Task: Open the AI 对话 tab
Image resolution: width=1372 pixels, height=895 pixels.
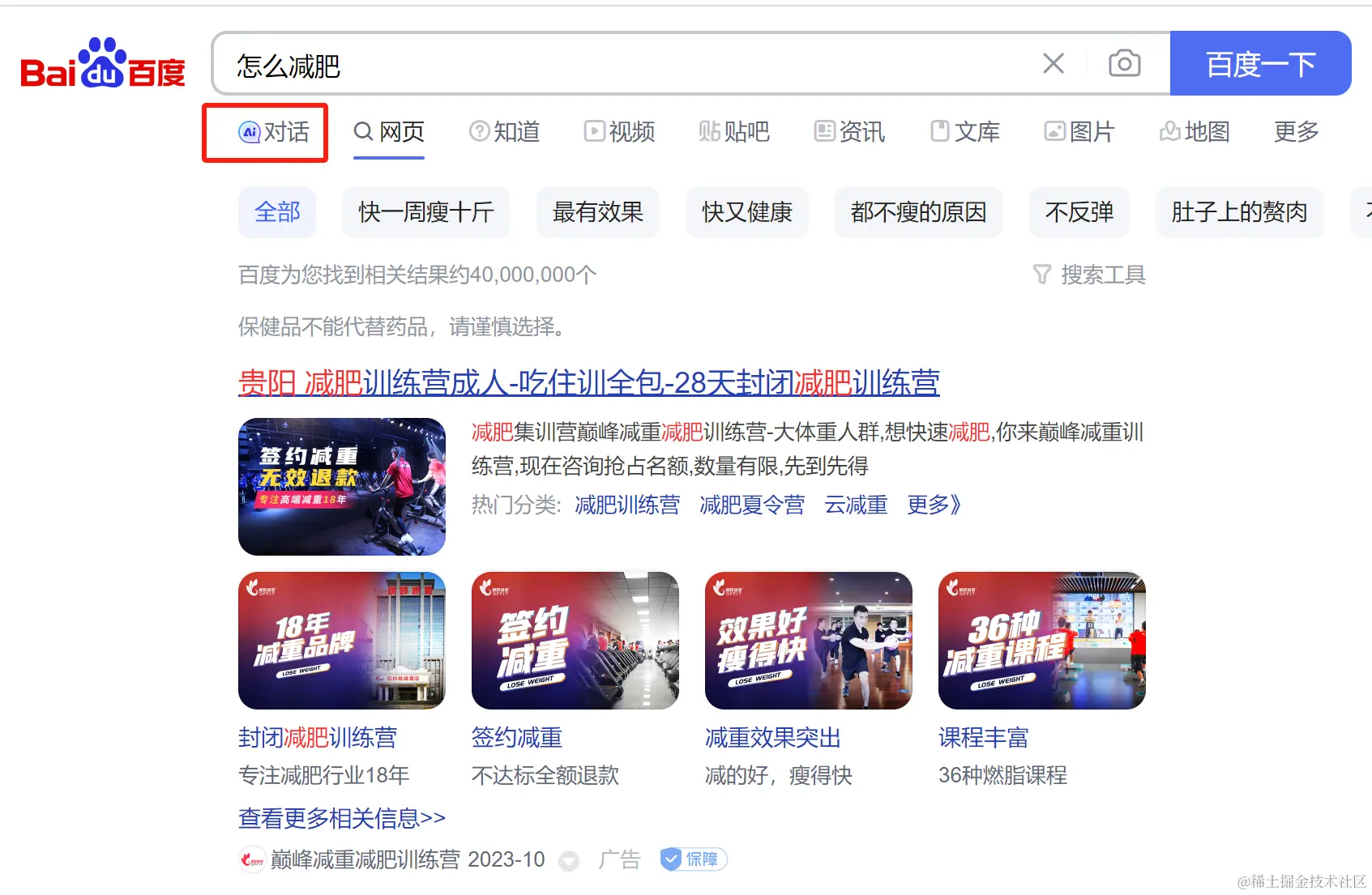Action: click(273, 132)
